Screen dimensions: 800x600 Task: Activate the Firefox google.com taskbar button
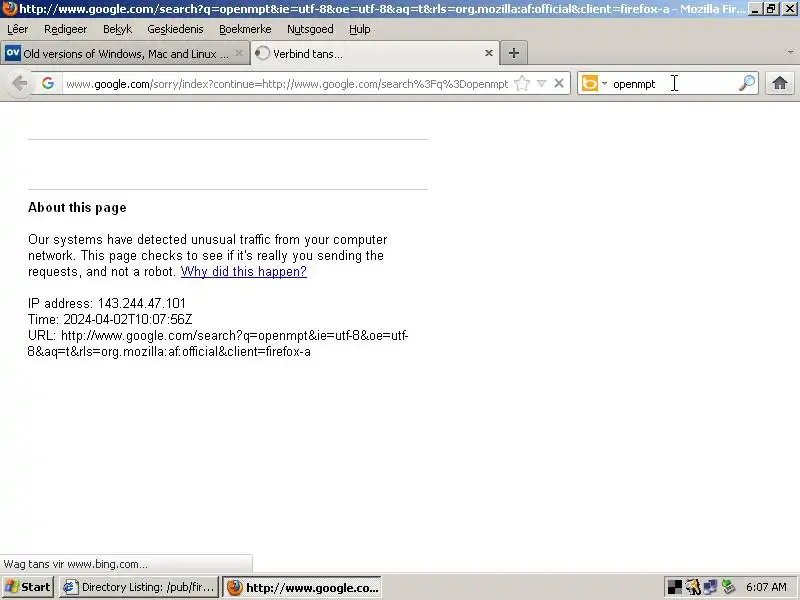302,587
